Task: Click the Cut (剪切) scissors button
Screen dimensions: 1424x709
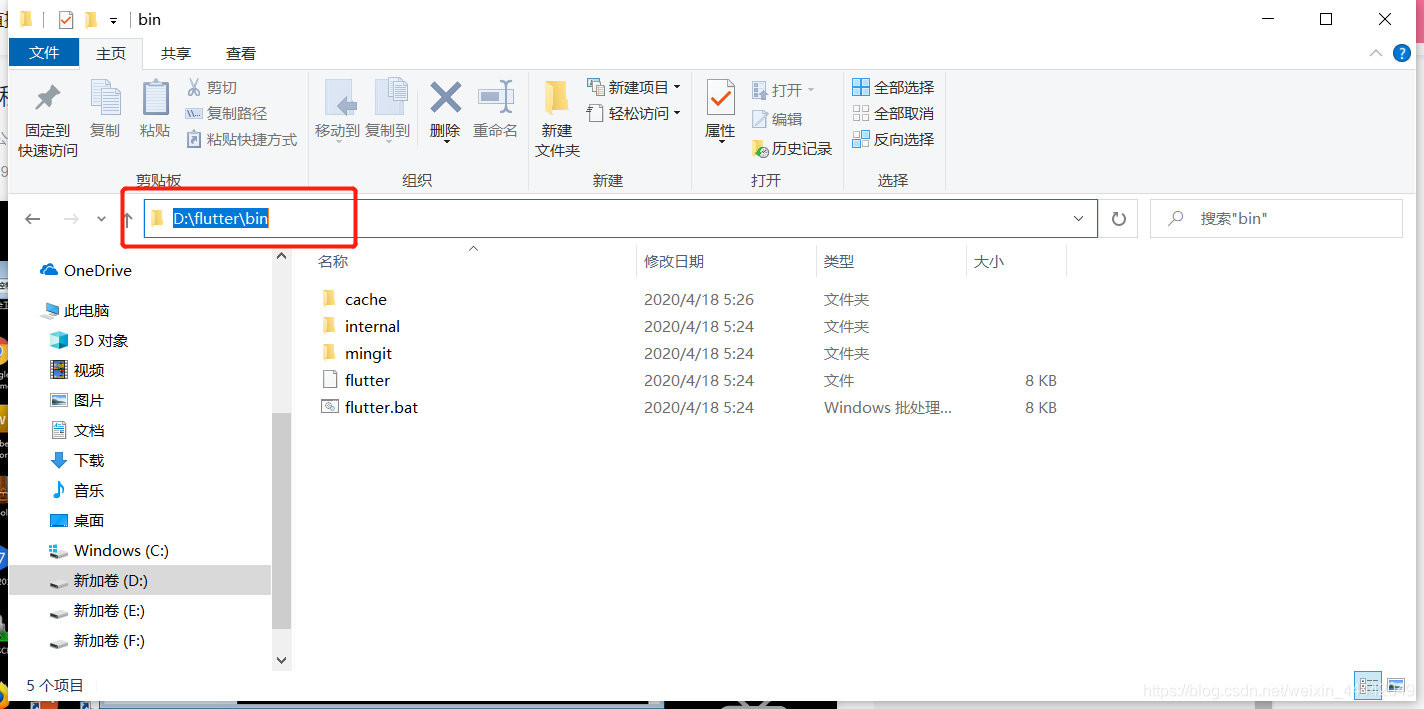Action: pyautogui.click(x=212, y=88)
